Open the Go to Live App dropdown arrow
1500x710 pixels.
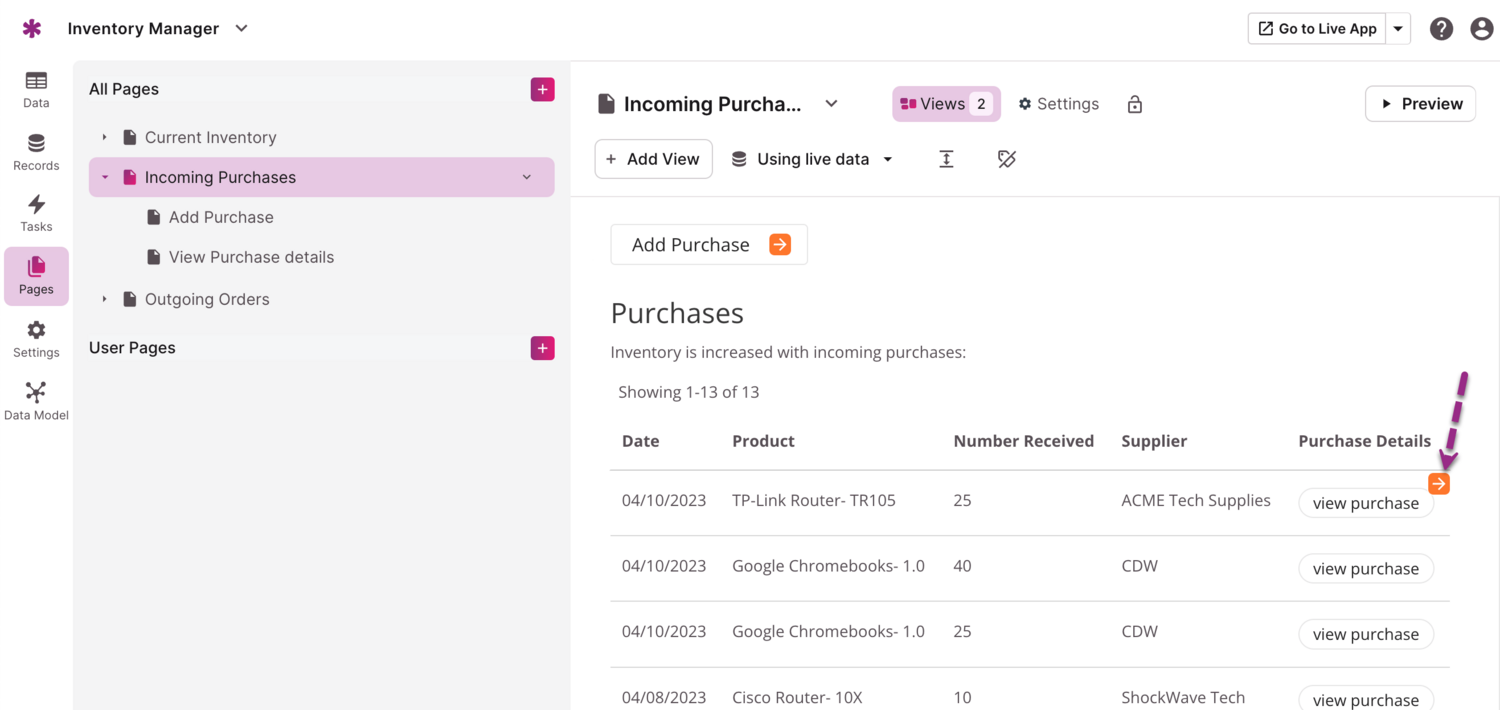pyautogui.click(x=1398, y=29)
